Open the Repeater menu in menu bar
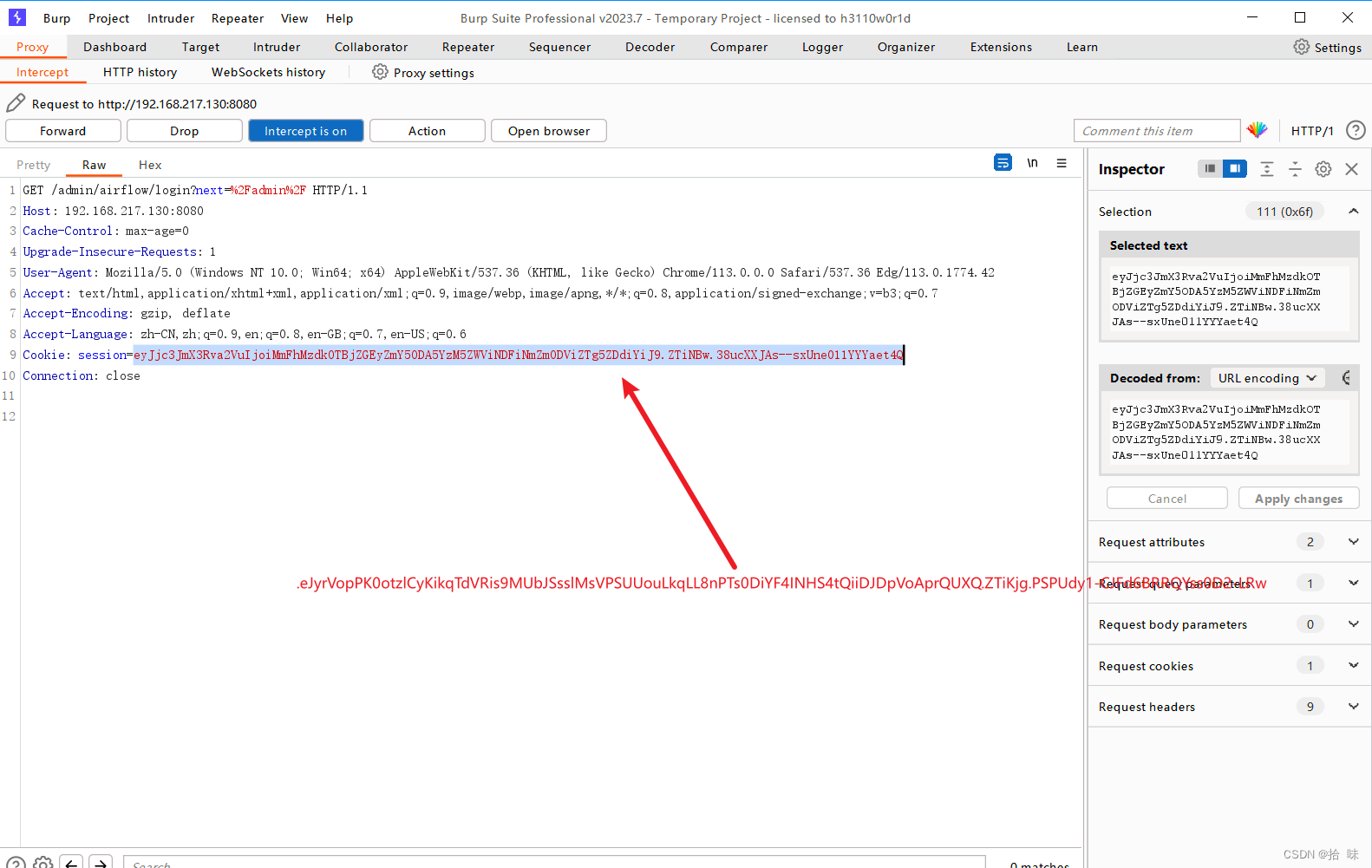 238,18
